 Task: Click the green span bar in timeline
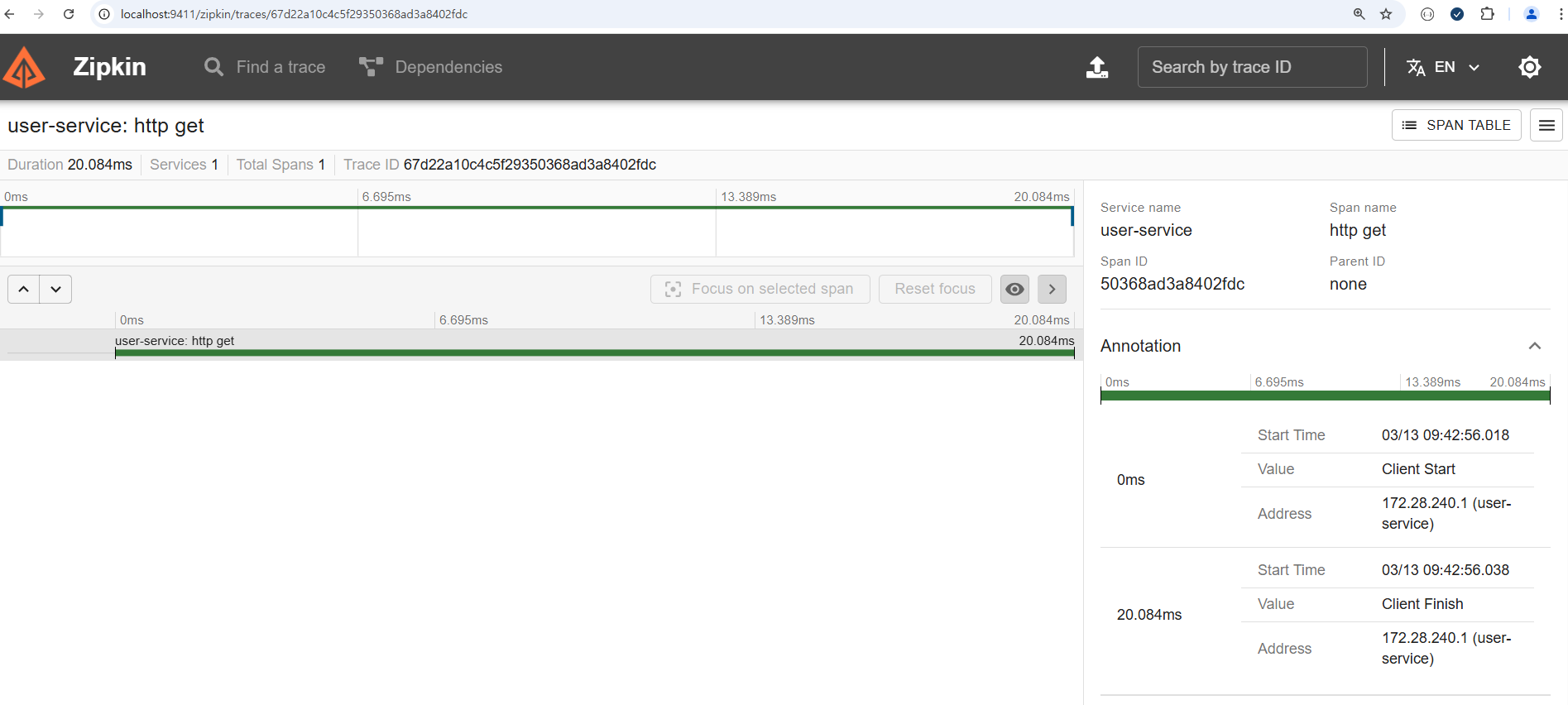pyautogui.click(x=594, y=353)
